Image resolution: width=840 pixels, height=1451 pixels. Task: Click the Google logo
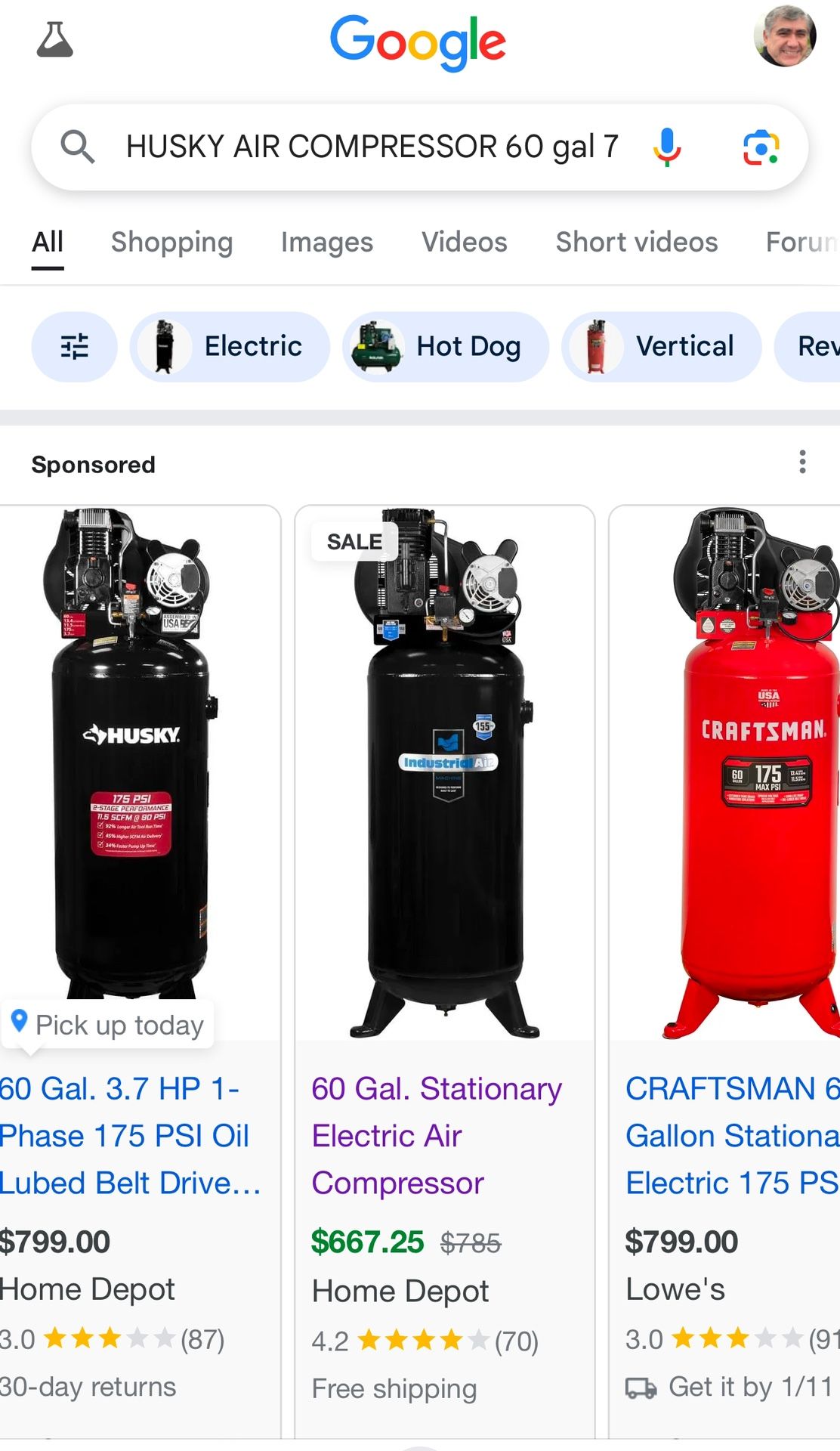(418, 42)
